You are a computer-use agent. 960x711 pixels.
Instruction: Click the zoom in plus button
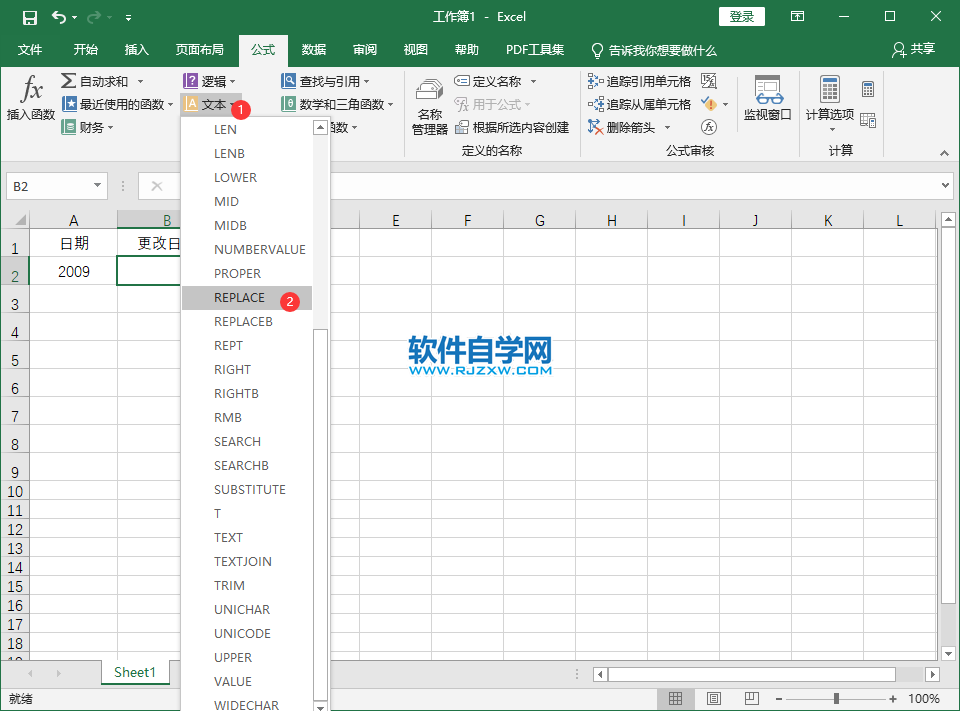pos(893,699)
